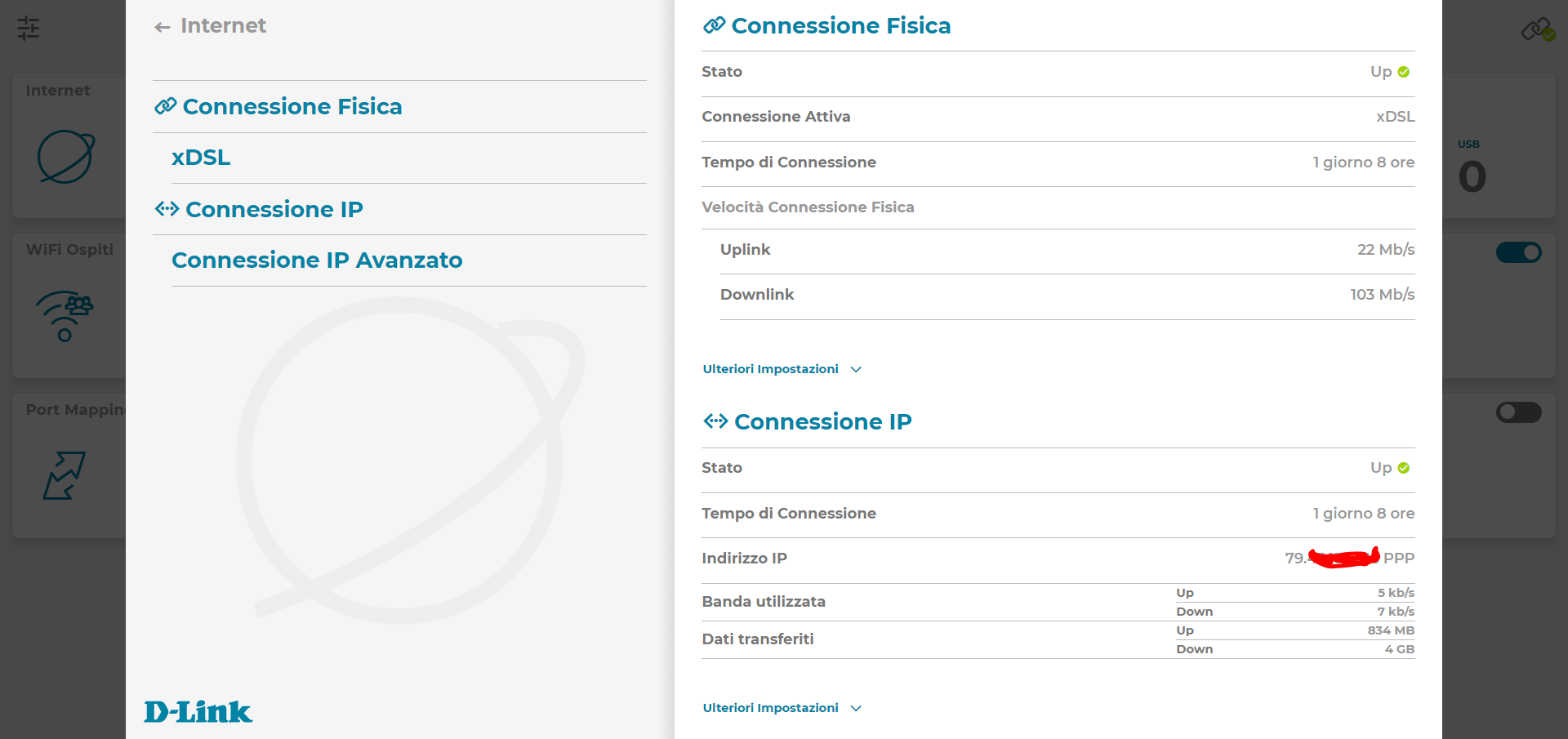The image size is (1568, 739).
Task: Click the Connessione IP heading in the details panel
Action: pos(822,422)
